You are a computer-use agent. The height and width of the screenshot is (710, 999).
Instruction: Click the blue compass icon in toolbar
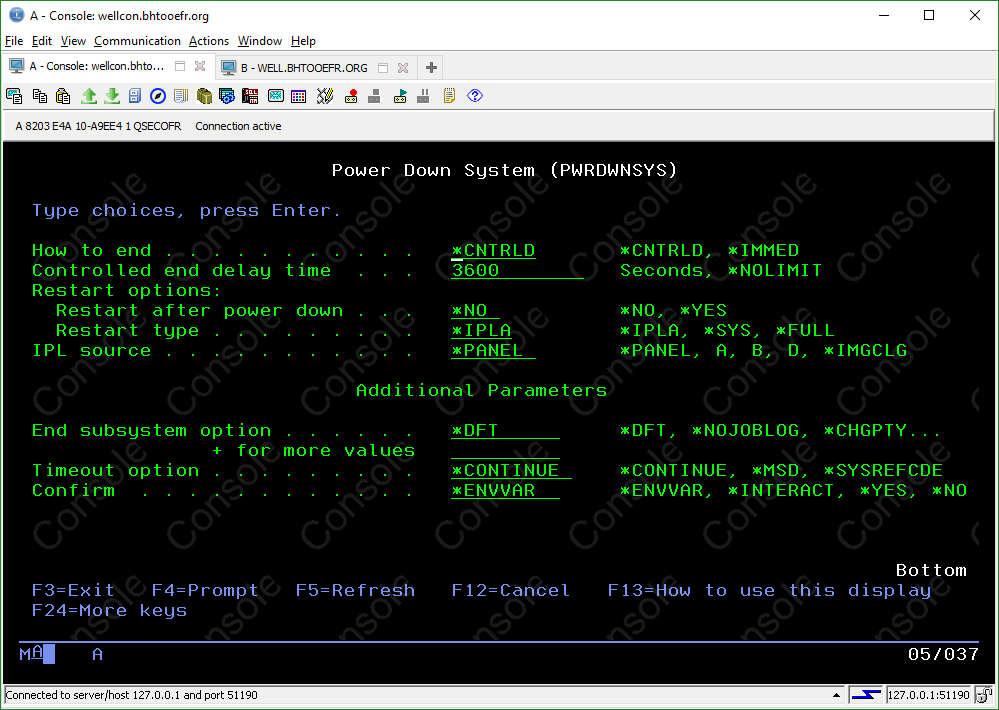158,96
